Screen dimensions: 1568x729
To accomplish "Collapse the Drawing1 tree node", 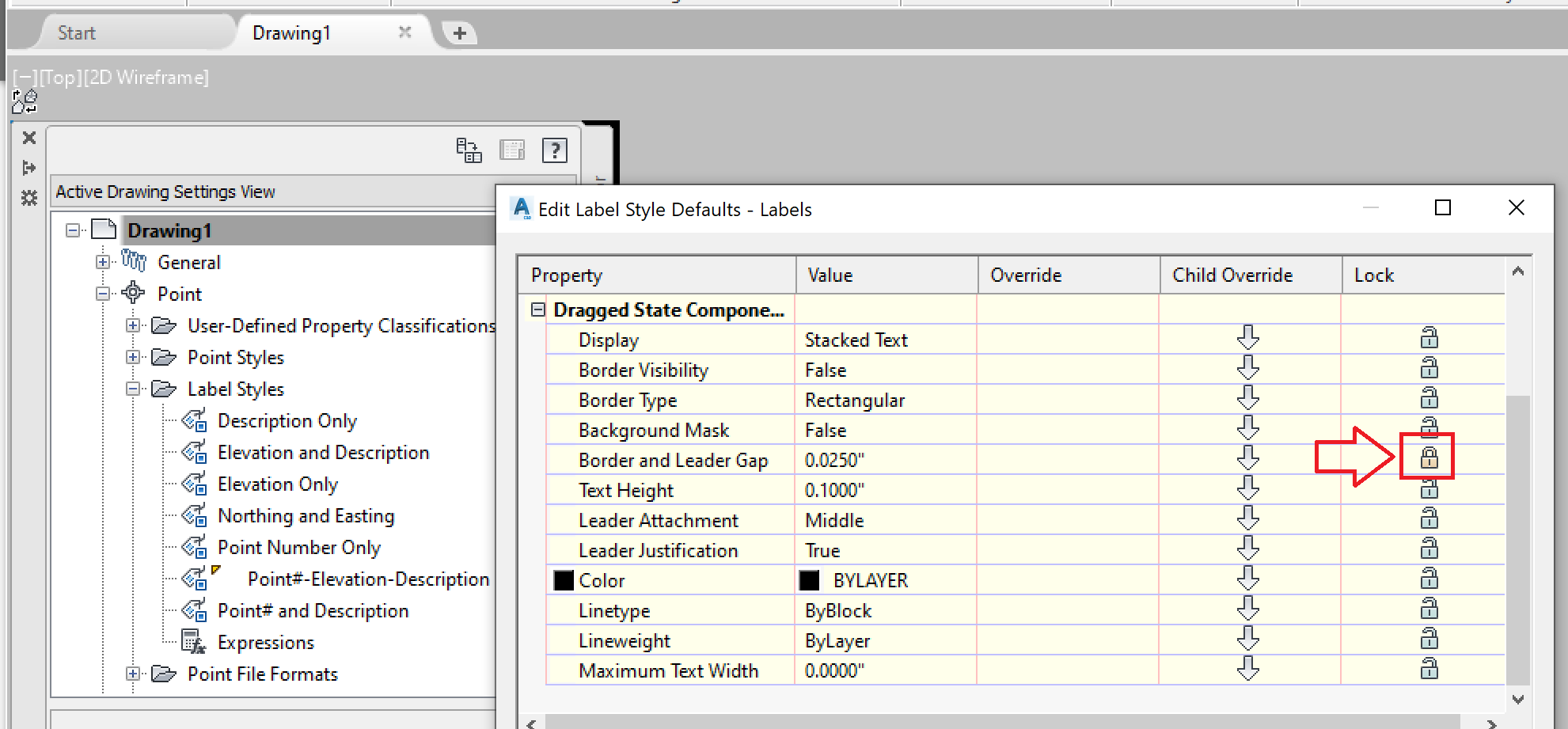I will click(x=73, y=230).
